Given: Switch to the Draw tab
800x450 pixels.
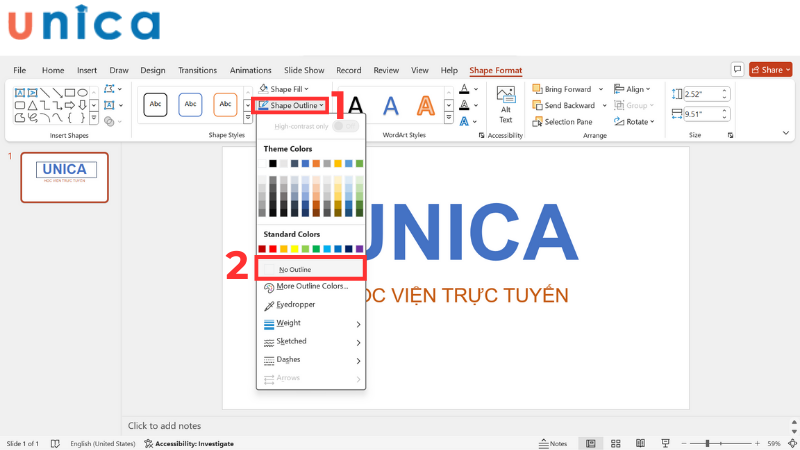Looking at the screenshot, I should [x=119, y=70].
